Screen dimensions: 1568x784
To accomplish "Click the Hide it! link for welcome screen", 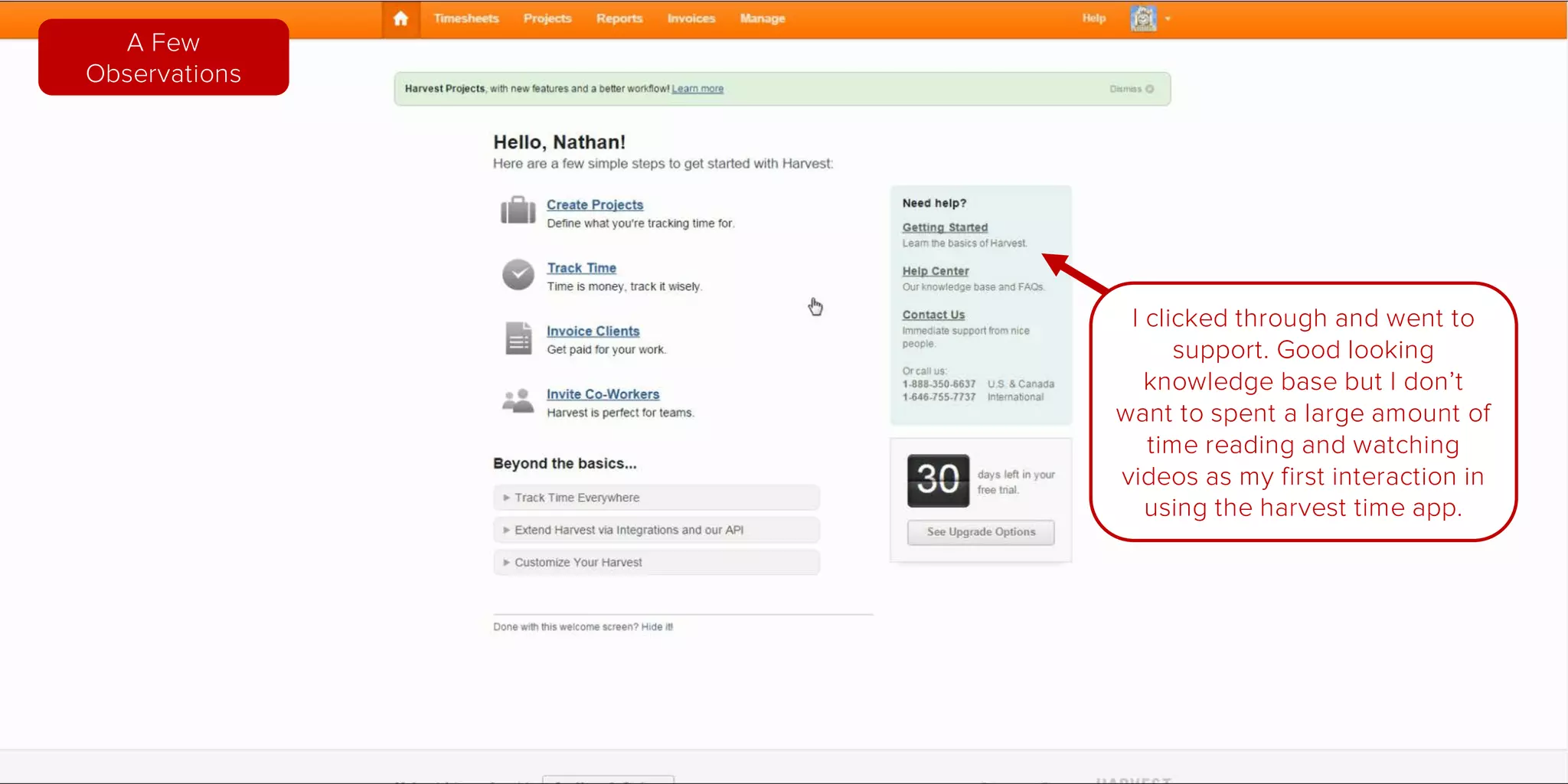I will coord(657,627).
